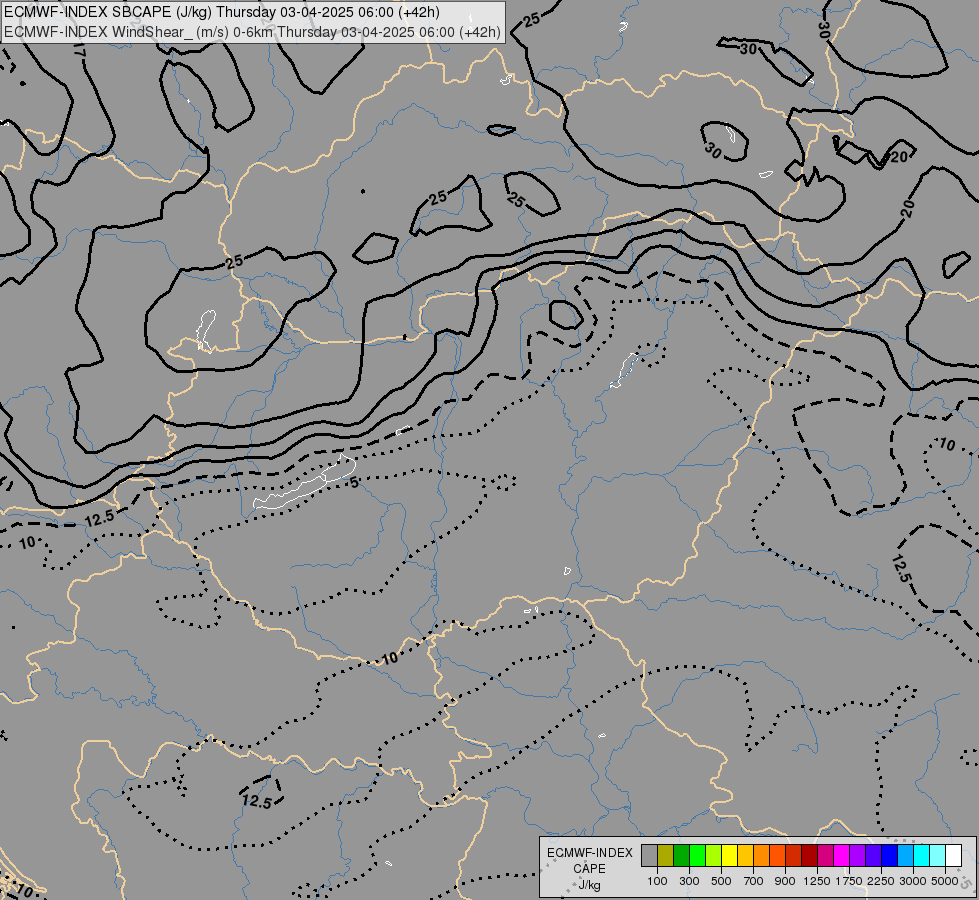Click the gray CAPE legend swatch
The width and height of the screenshot is (979, 900).
[x=649, y=856]
